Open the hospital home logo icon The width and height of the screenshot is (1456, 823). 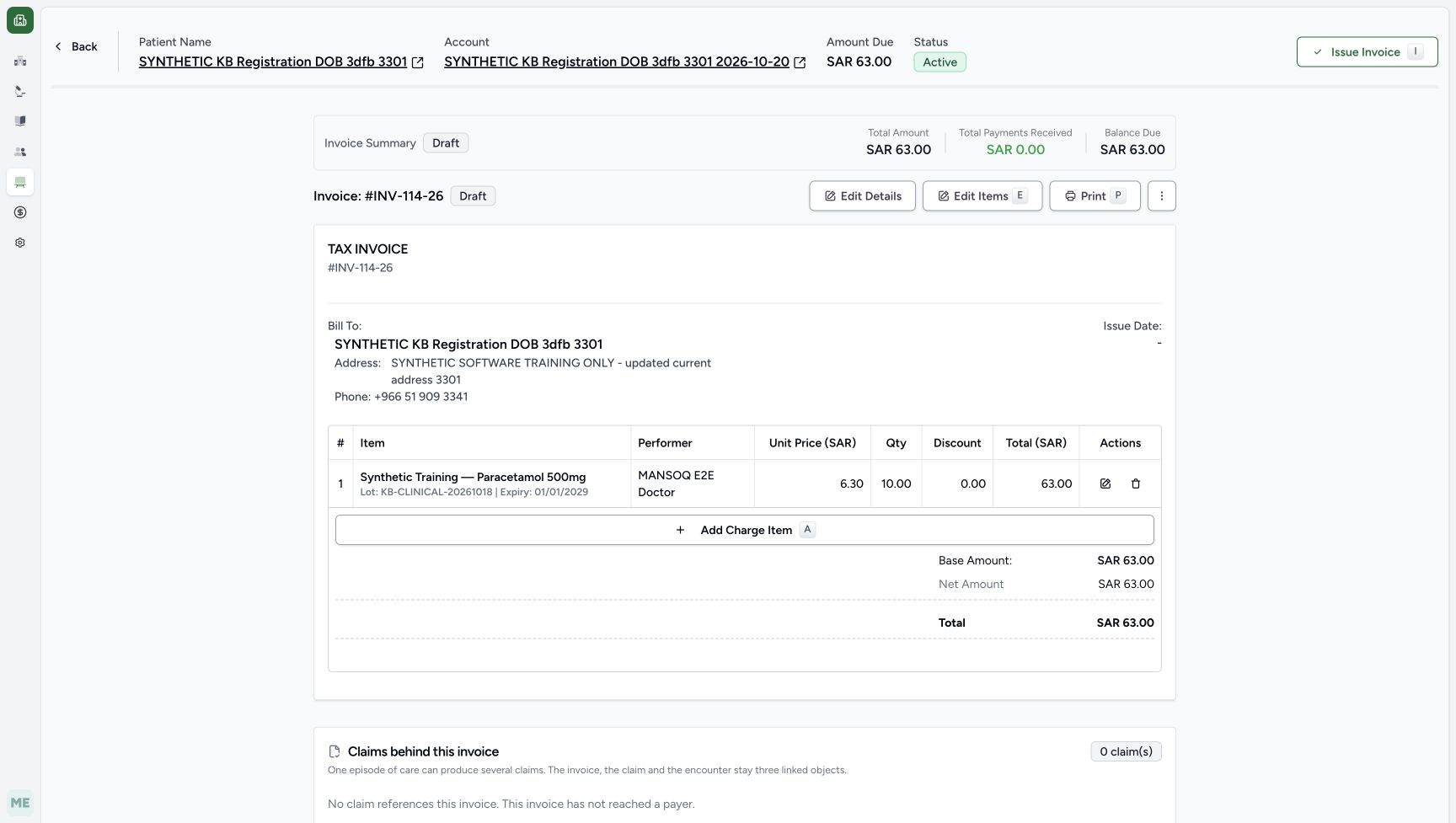tap(20, 20)
